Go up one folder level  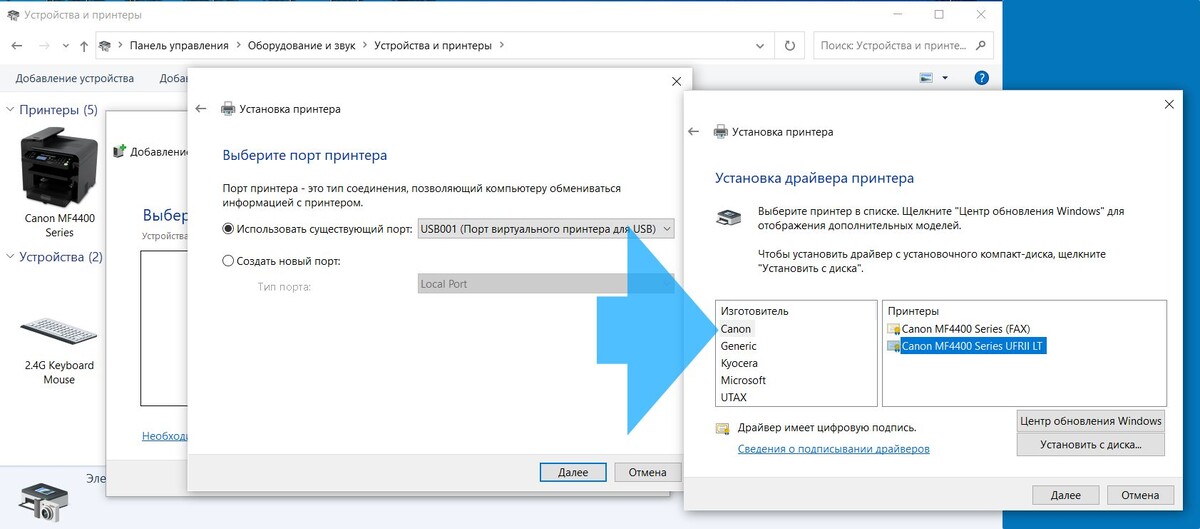(x=83, y=46)
